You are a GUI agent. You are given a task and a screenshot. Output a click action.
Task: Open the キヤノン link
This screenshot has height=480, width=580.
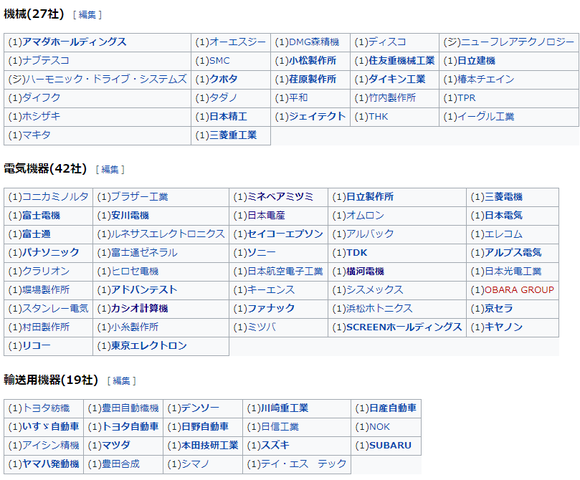(503, 327)
